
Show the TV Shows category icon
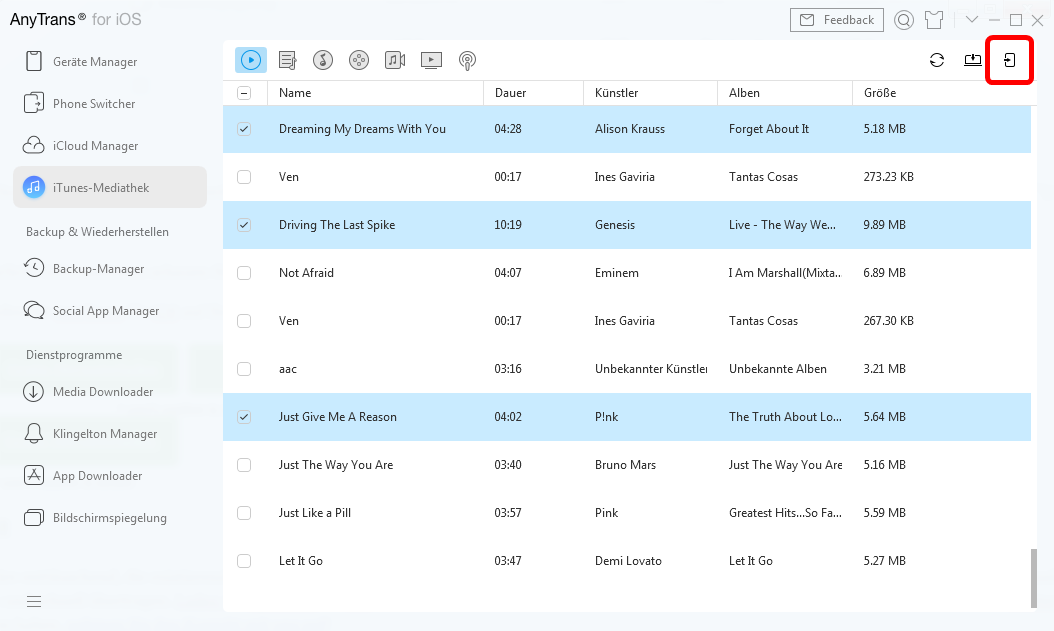tap(431, 60)
